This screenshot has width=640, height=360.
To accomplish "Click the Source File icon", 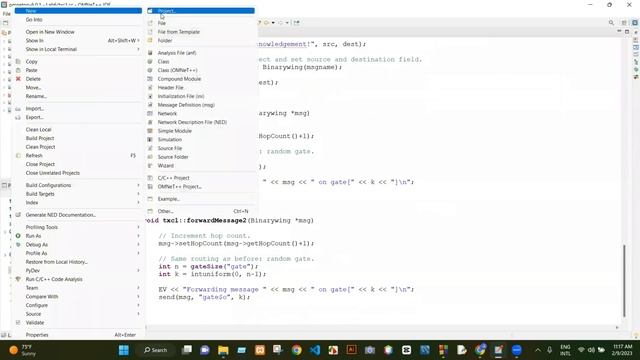I will click(150, 148).
